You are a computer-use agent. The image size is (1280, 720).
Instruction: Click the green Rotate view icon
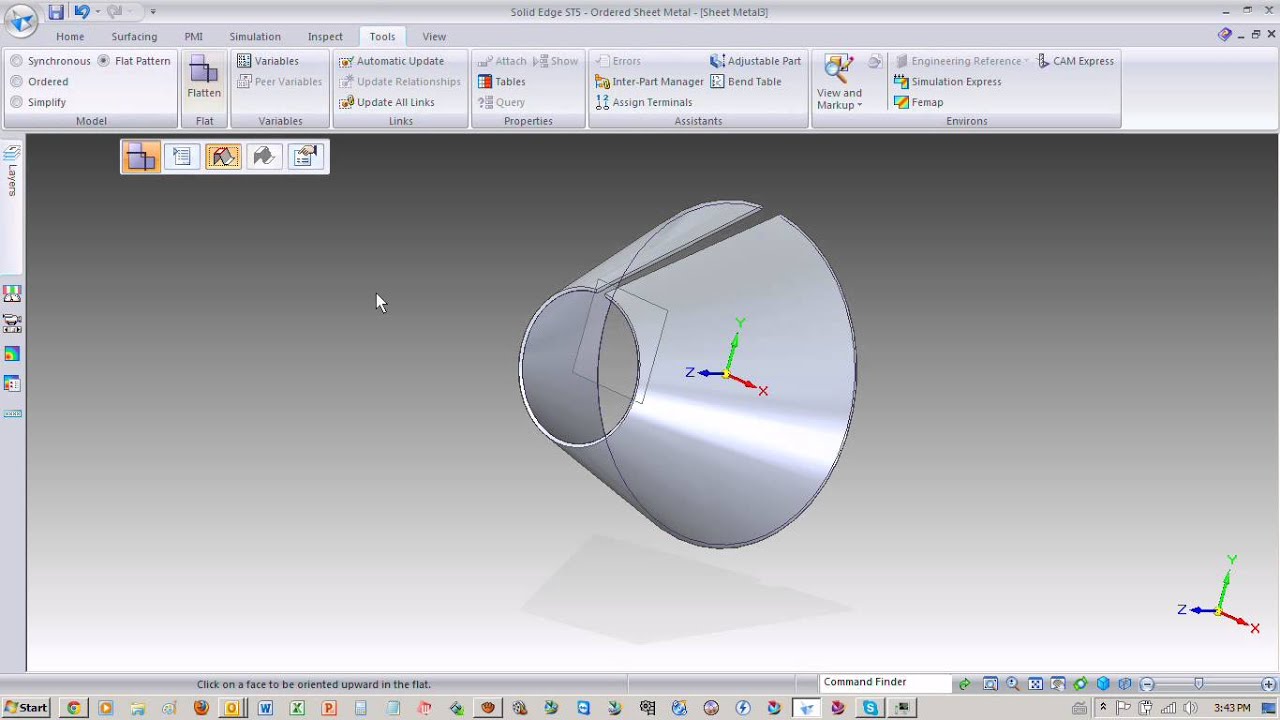pyautogui.click(x=1080, y=684)
